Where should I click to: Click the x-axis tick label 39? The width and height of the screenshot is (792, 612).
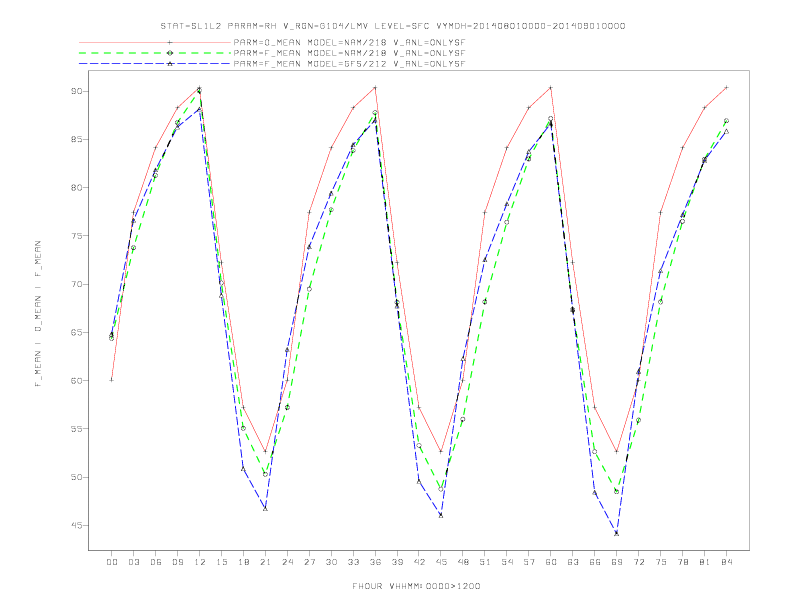397,562
